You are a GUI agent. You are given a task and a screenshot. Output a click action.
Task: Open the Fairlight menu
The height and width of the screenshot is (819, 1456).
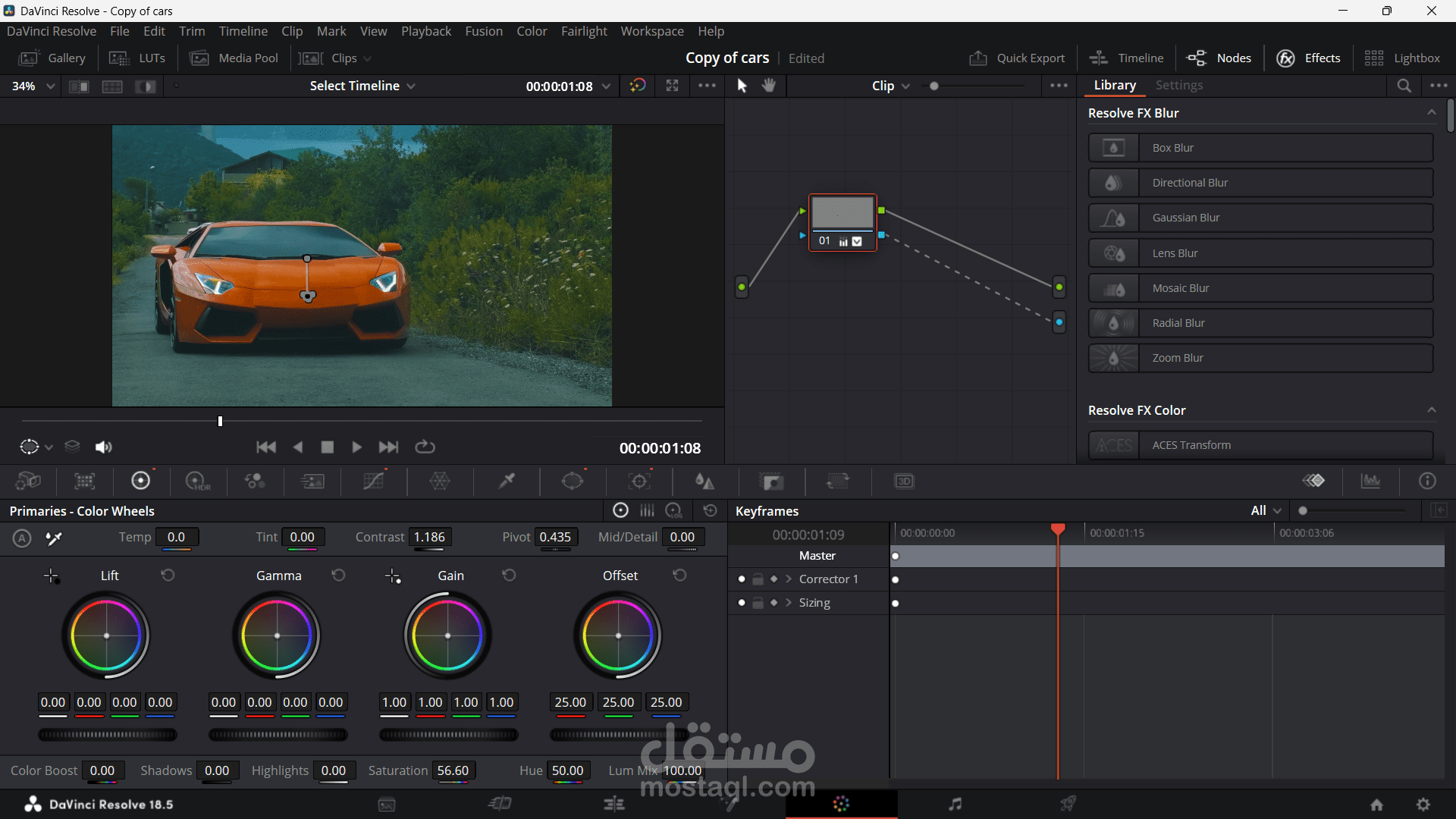click(584, 31)
